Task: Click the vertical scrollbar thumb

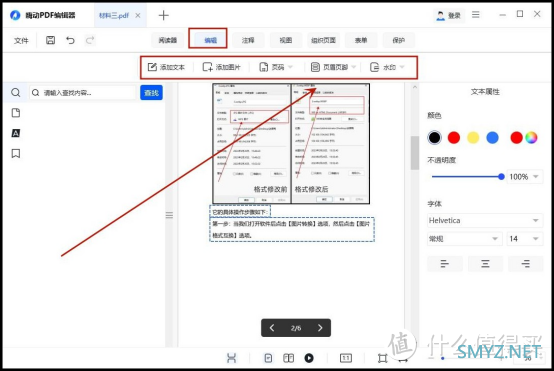Action: [414, 153]
